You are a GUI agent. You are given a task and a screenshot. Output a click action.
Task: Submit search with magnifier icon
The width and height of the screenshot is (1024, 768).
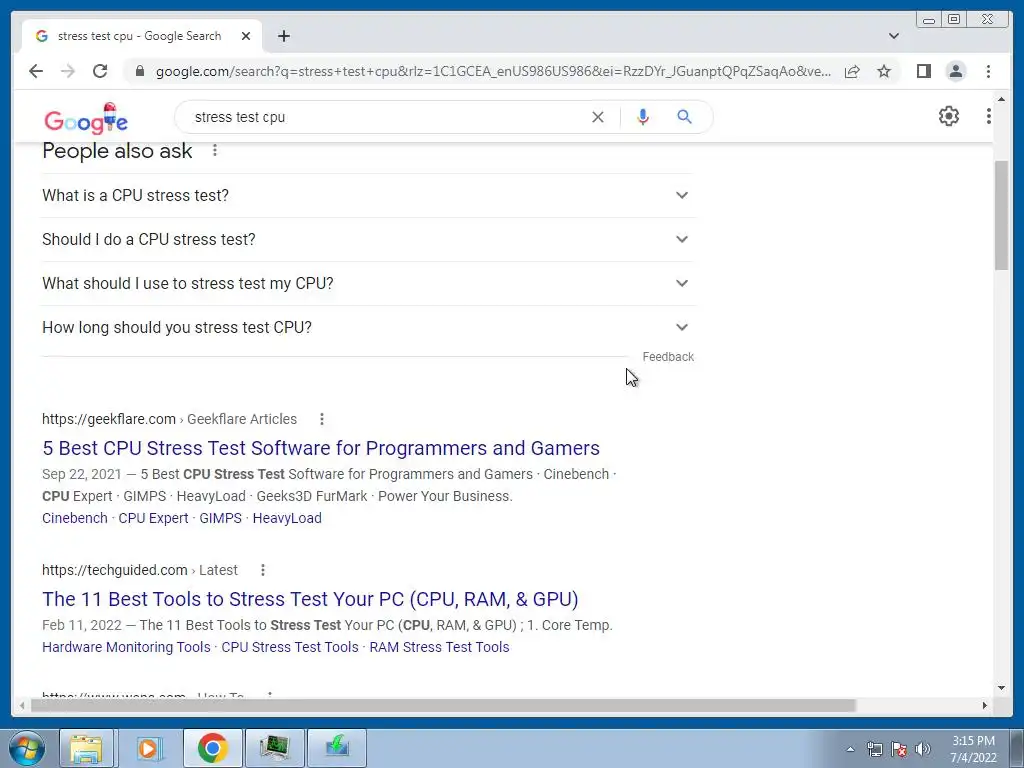click(684, 117)
